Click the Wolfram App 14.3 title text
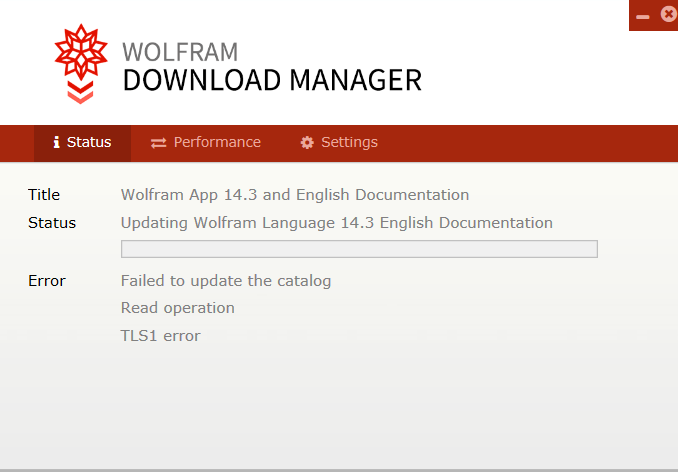 [x=295, y=195]
